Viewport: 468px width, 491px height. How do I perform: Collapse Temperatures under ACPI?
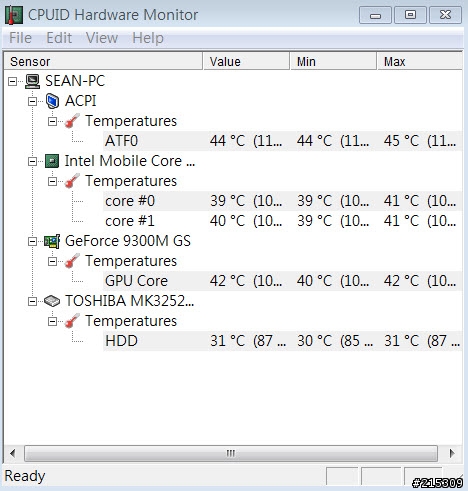[52, 121]
